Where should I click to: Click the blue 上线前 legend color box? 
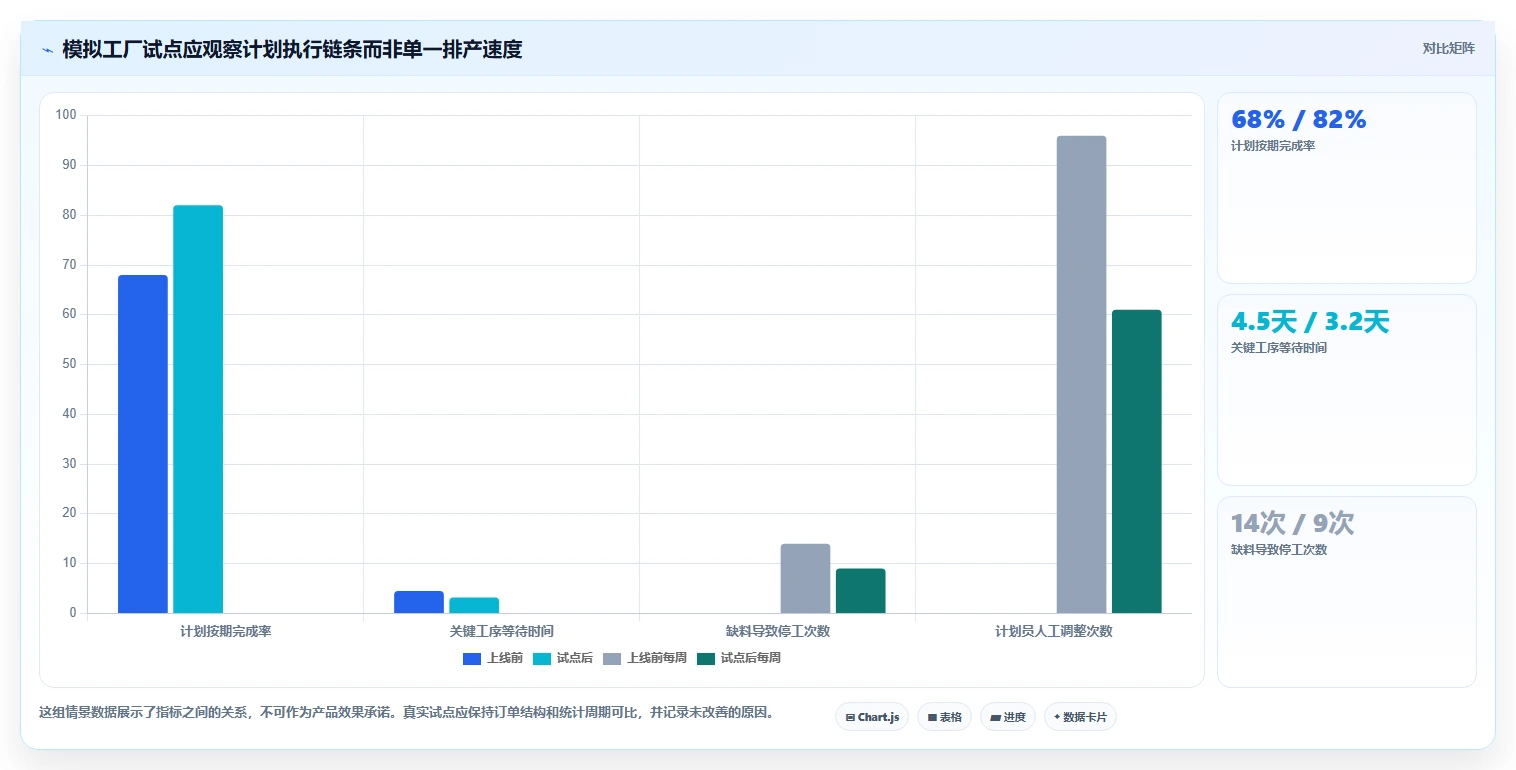pos(472,658)
